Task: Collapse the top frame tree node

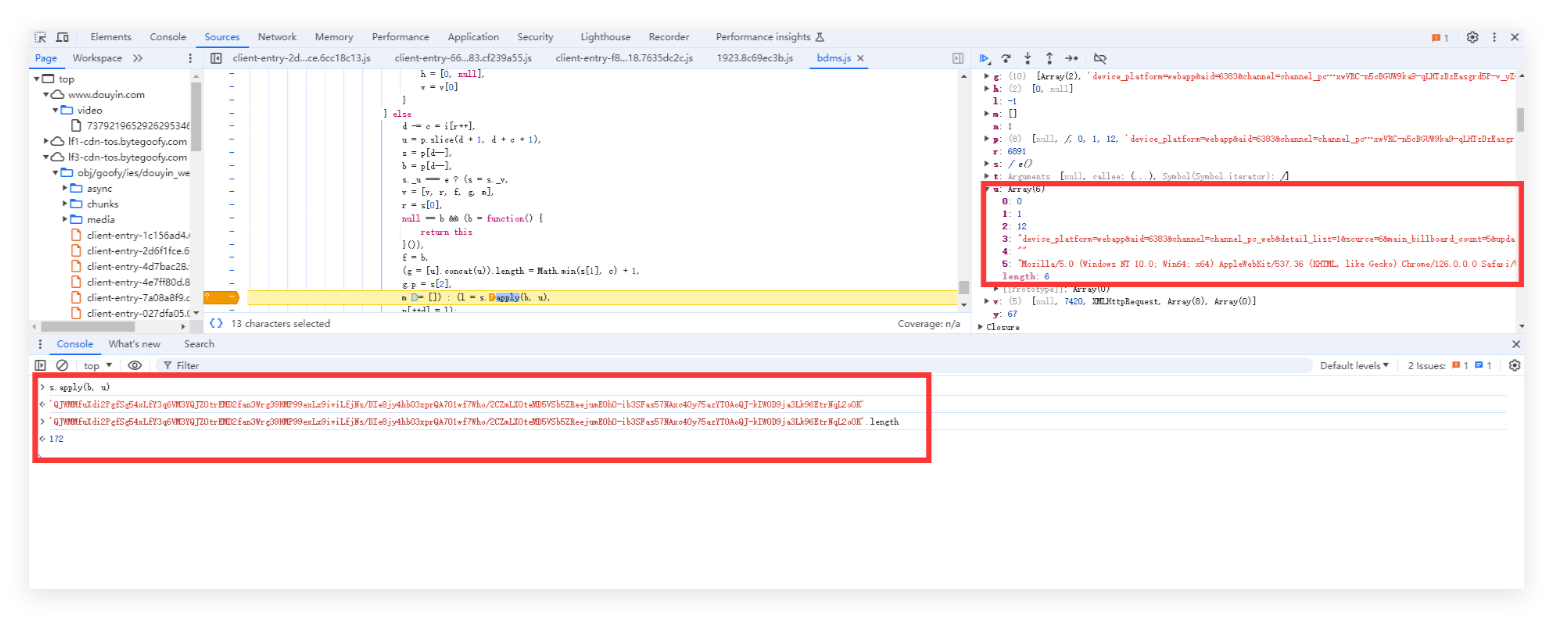Action: (37, 79)
